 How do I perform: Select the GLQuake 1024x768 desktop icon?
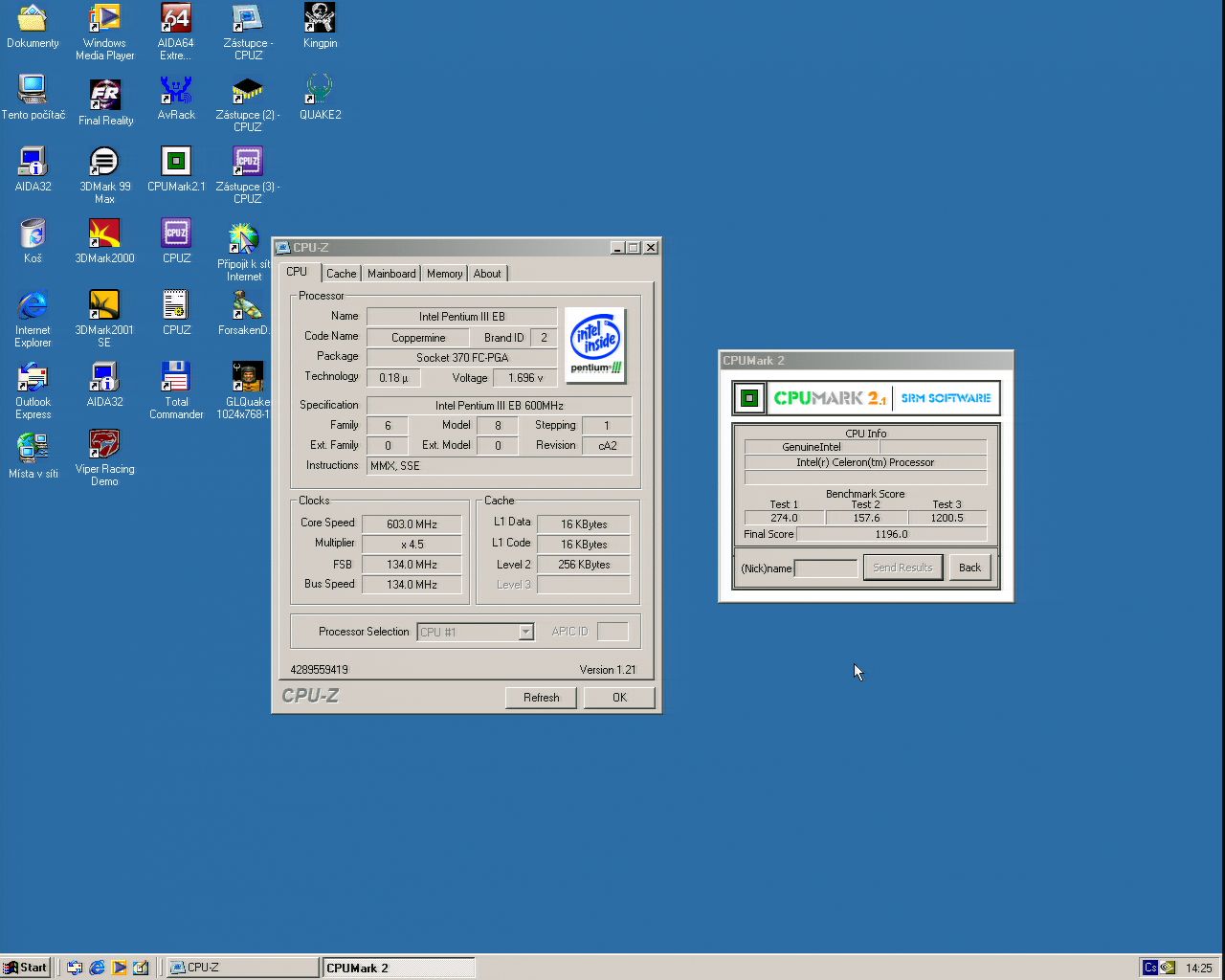tap(245, 390)
